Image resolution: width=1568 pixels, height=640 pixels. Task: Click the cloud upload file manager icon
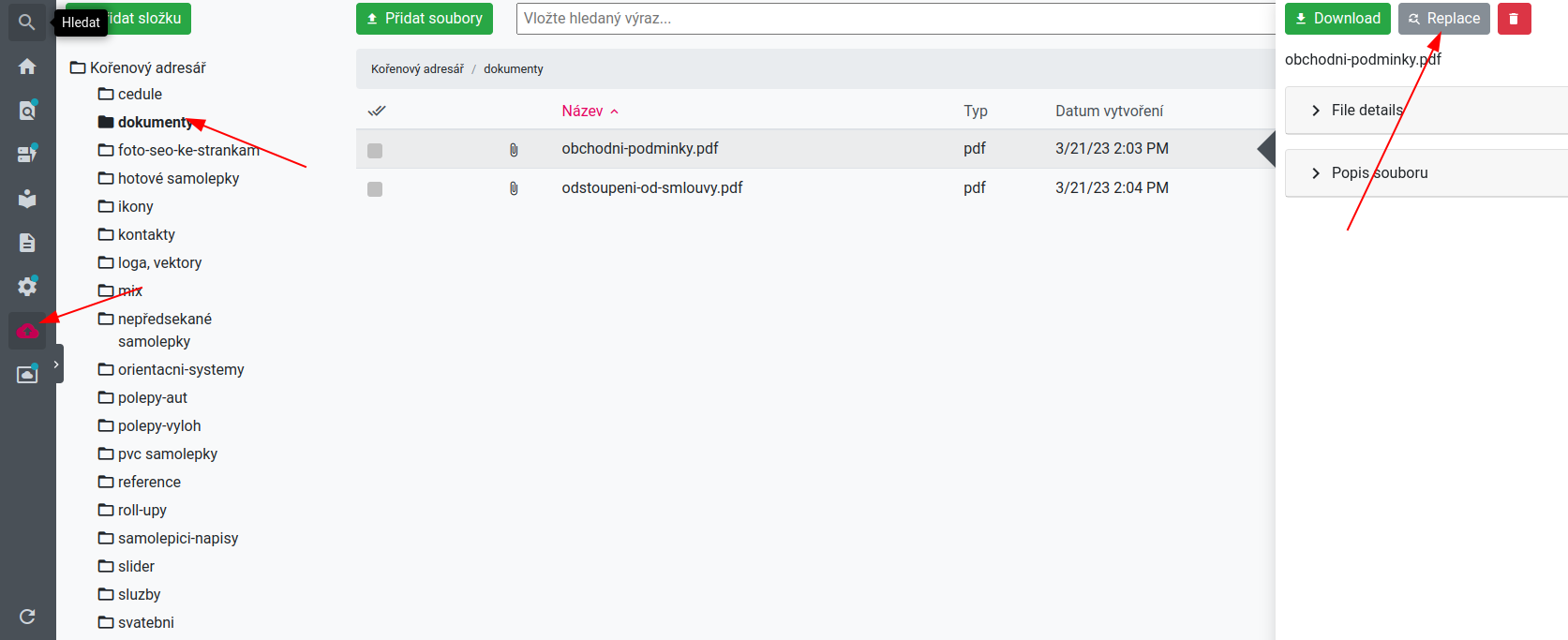pos(27,331)
